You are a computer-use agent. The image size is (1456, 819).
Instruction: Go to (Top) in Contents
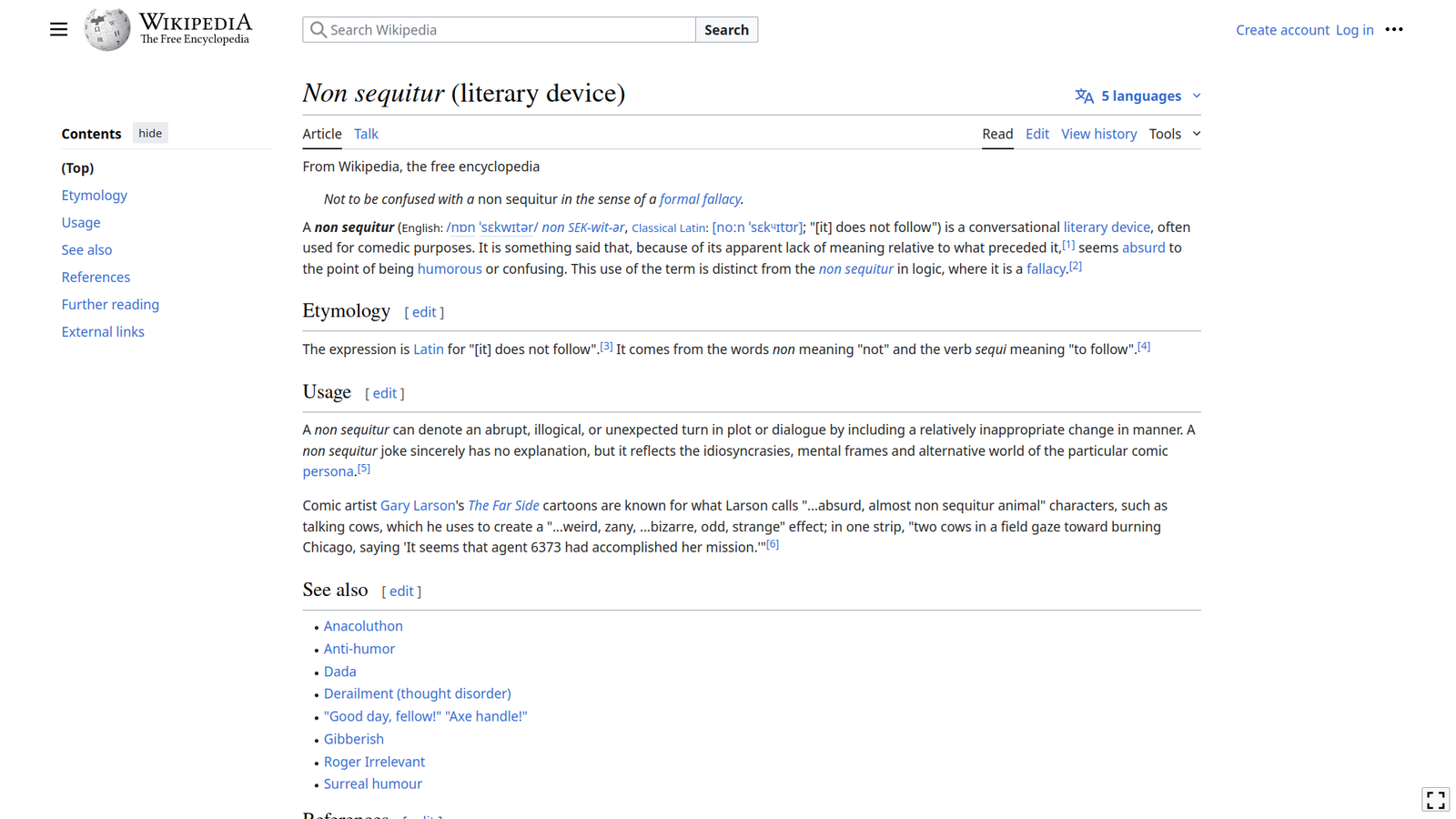click(77, 167)
